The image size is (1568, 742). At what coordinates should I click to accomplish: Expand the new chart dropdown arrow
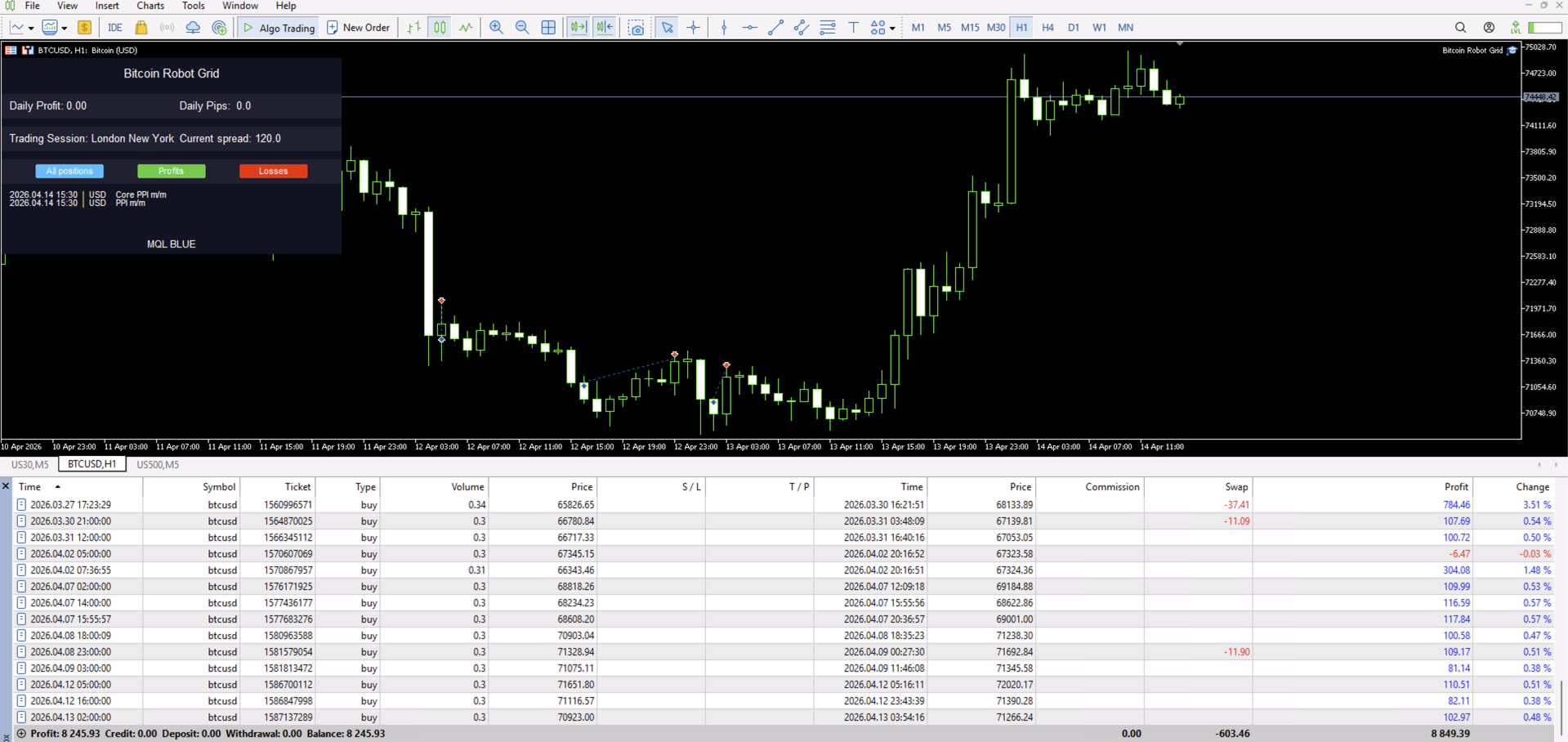point(31,28)
